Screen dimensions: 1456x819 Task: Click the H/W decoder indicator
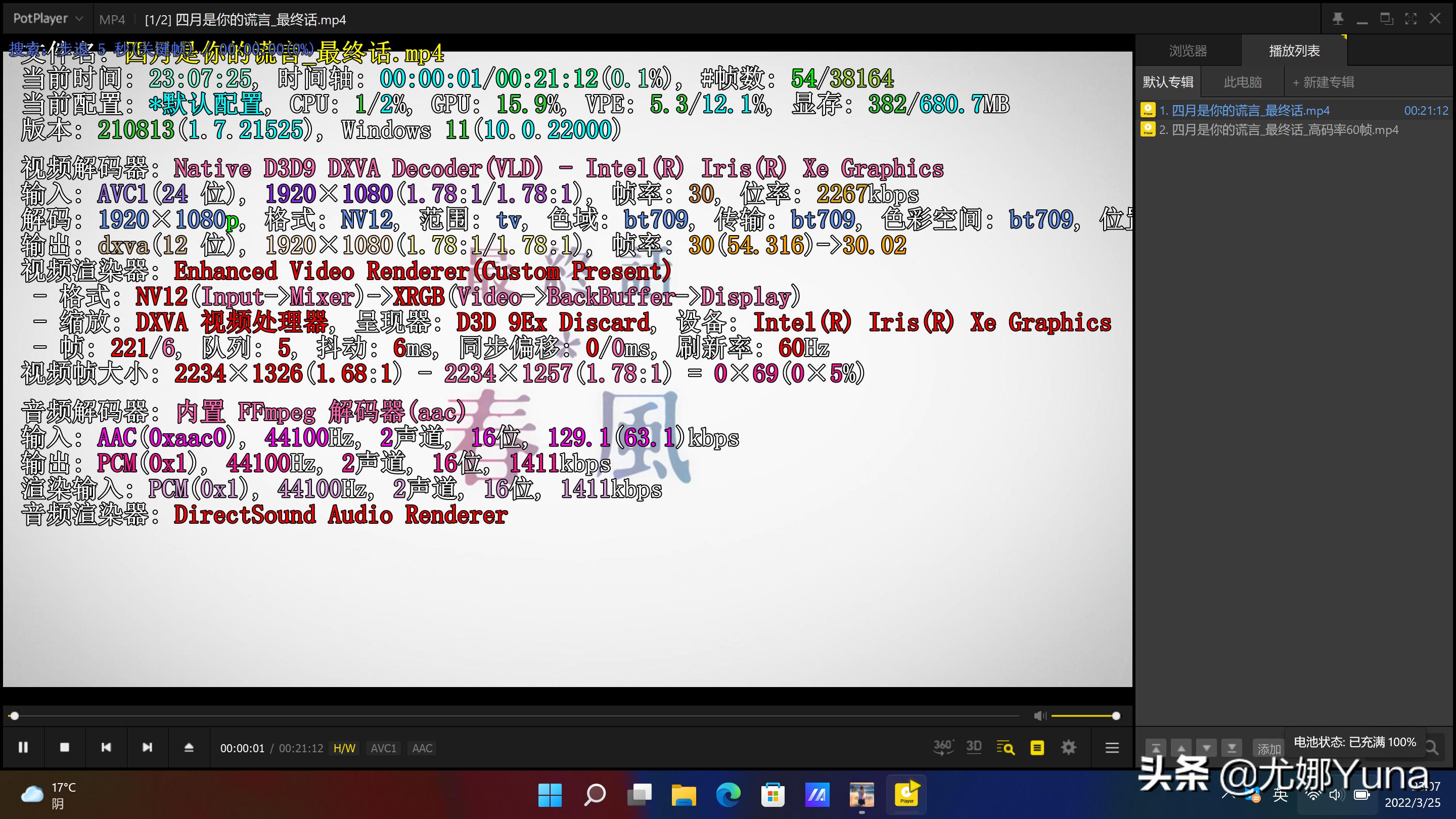pos(344,748)
